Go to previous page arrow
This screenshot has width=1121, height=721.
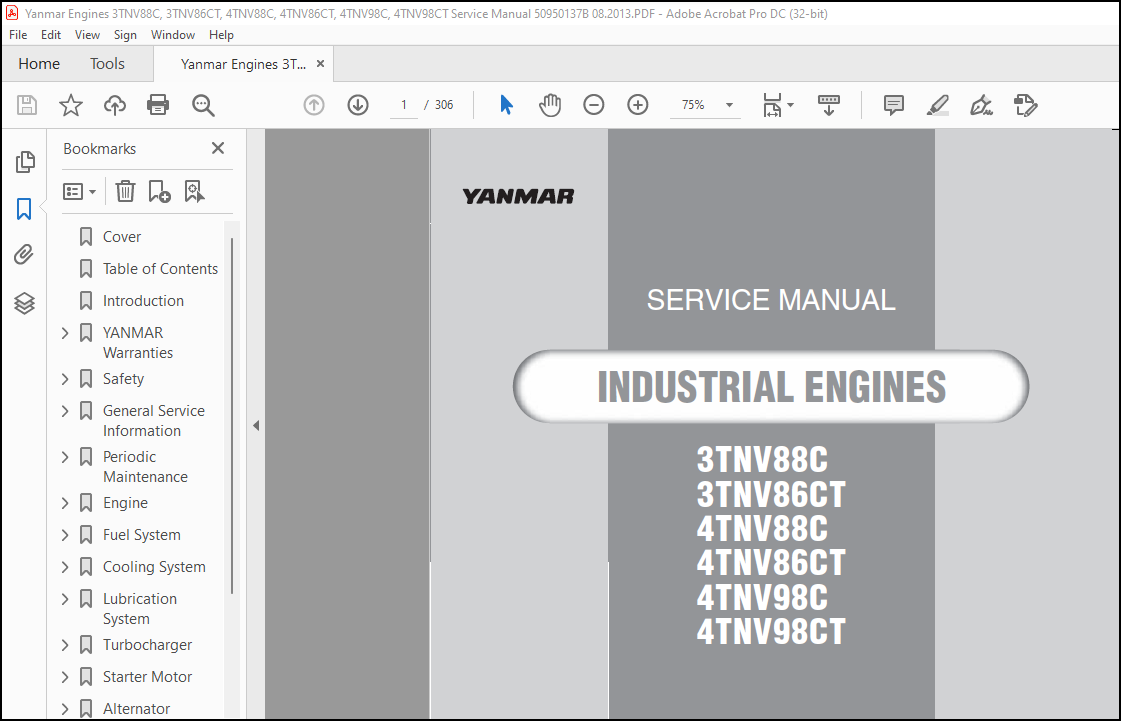(x=314, y=105)
